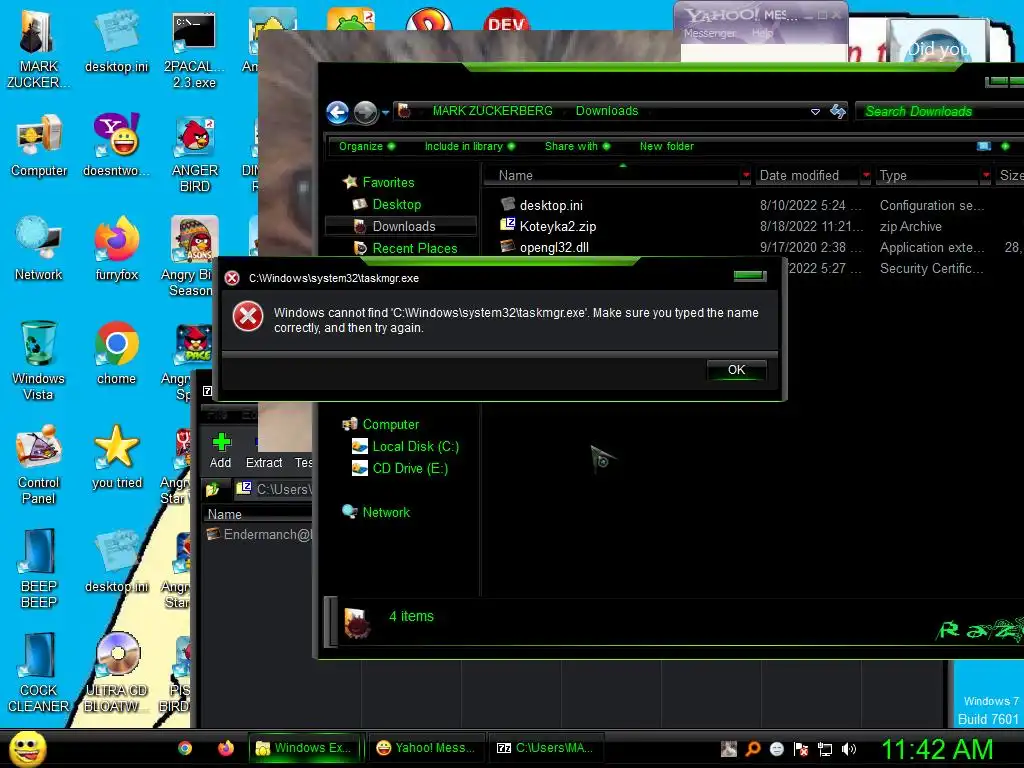Screen dimensions: 1024x768
Task: Select the desktop.ini file in Downloads
Action: tap(551, 206)
